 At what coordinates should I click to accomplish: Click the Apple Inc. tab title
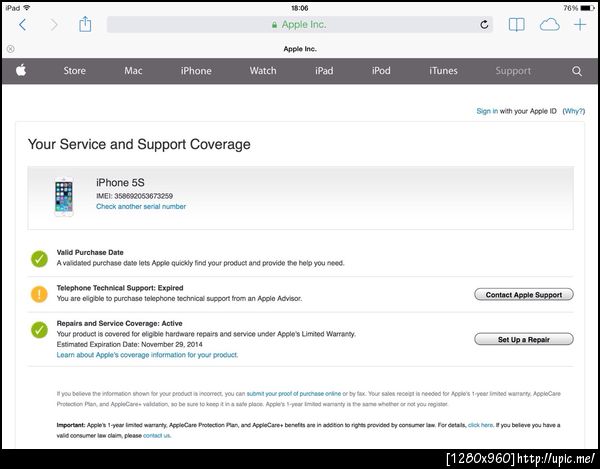click(300, 49)
